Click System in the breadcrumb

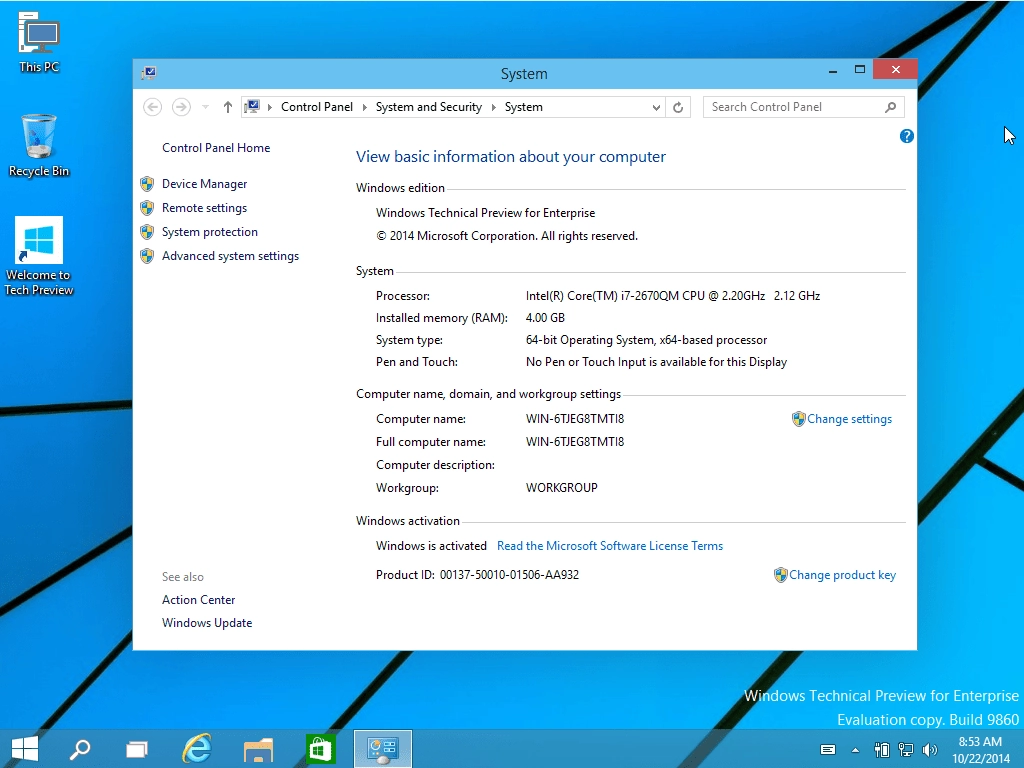(x=523, y=107)
